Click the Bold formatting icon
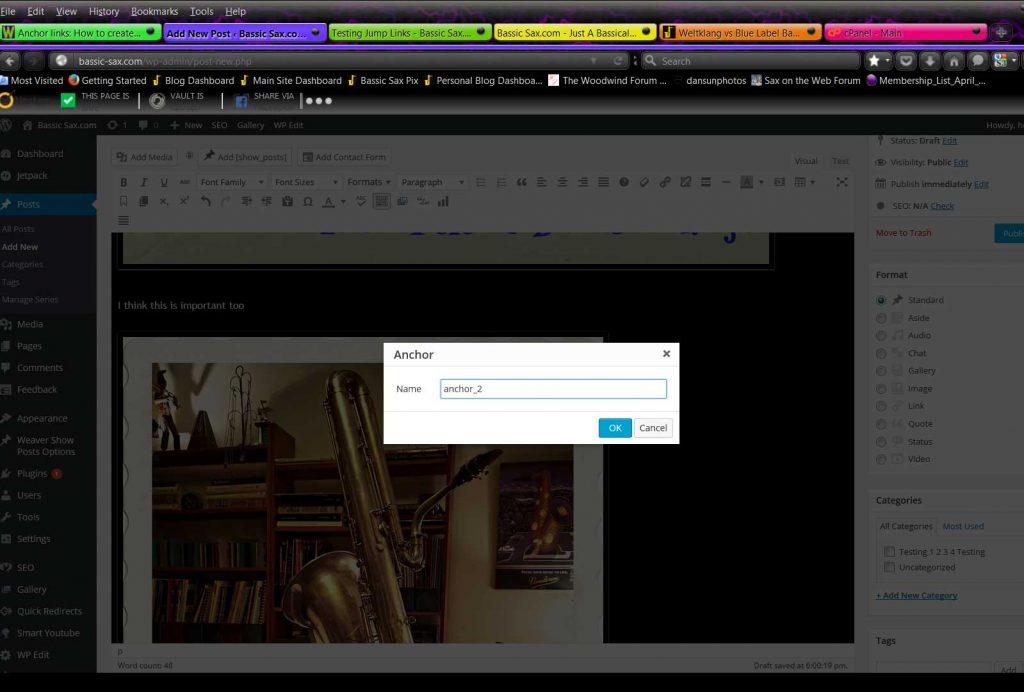The width and height of the screenshot is (1024, 692). pos(124,182)
